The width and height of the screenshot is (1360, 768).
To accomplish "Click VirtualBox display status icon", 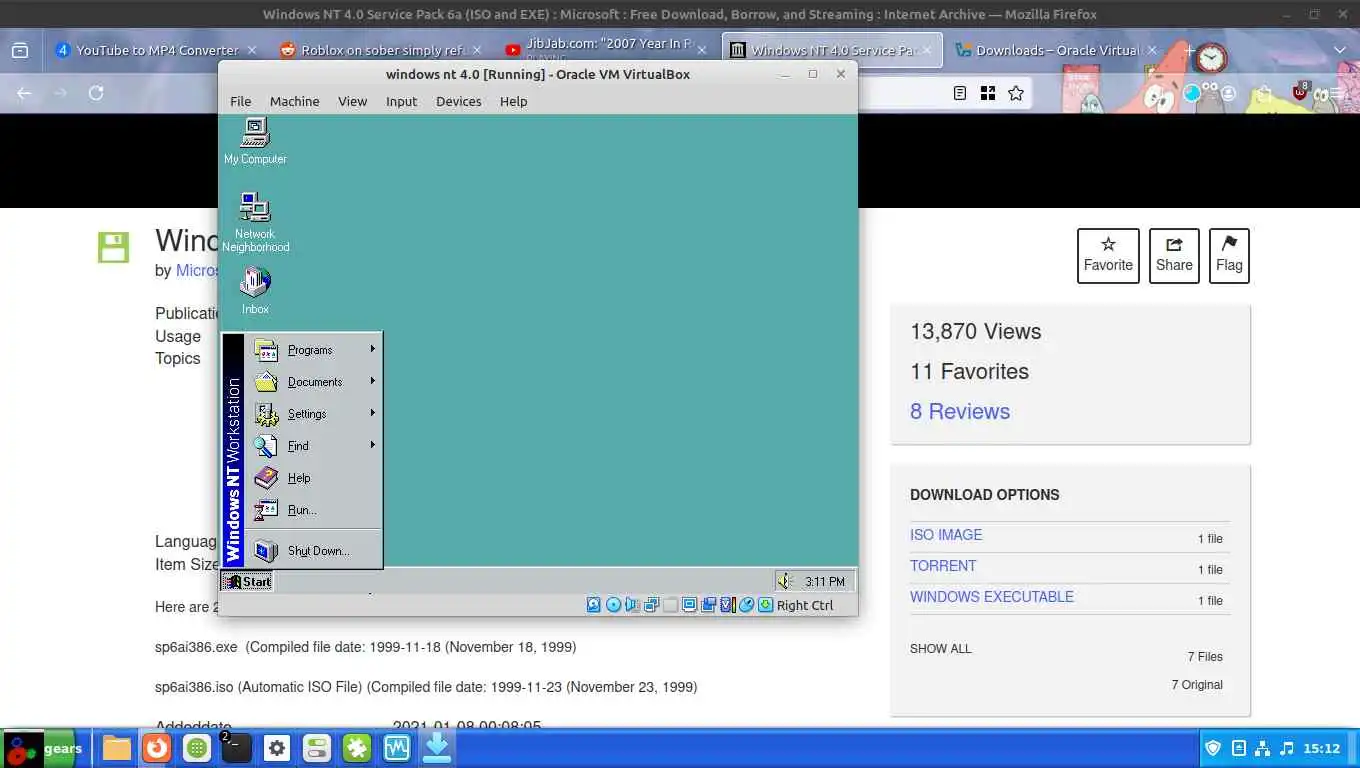I will pyautogui.click(x=690, y=605).
